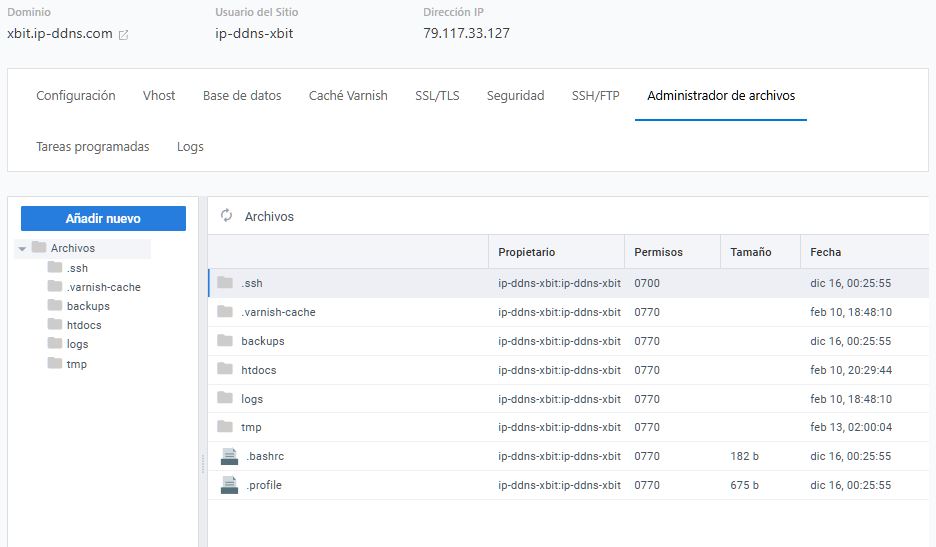Open the SSH/FTP tab
Screen dimensions: 936x547
pos(595,96)
